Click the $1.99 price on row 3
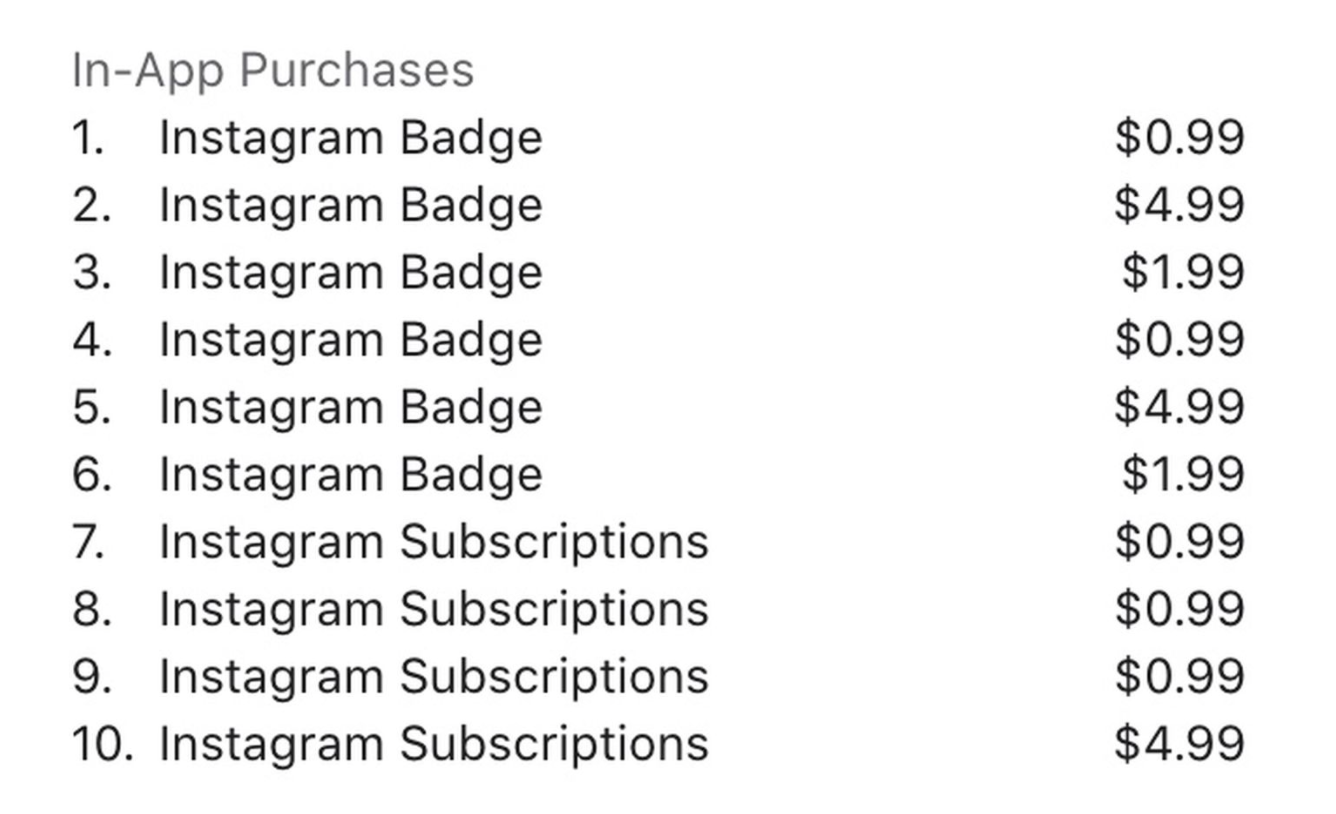Screen dimensions: 1336x814 coord(1182,272)
